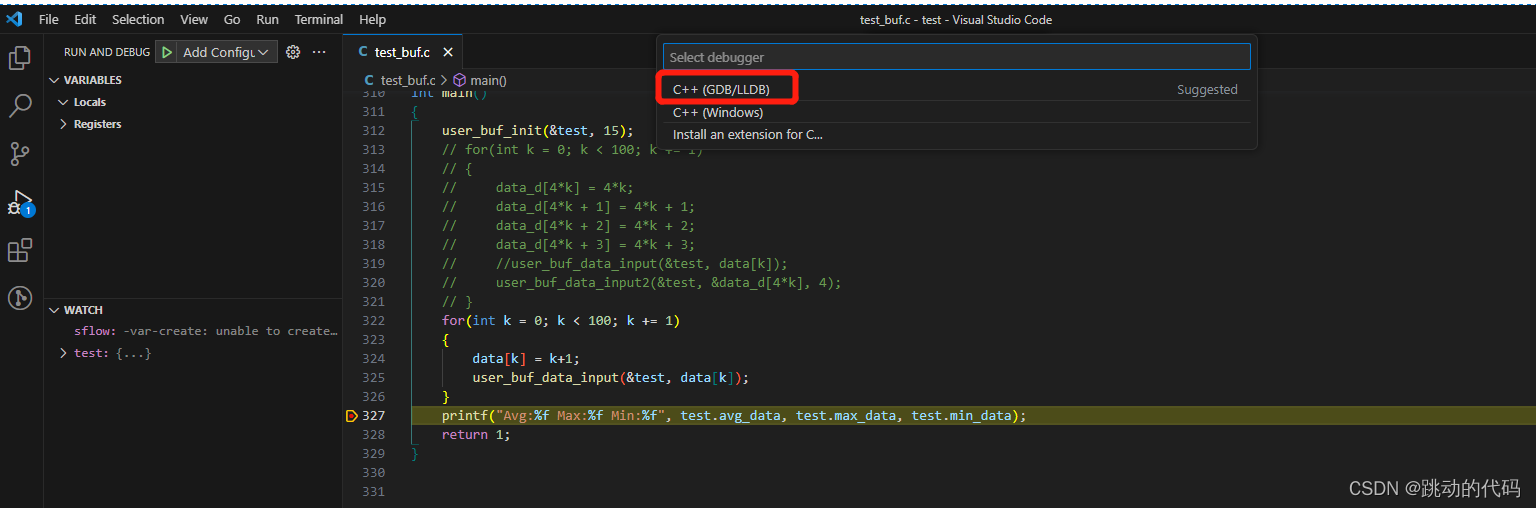This screenshot has width=1536, height=508.
Task: Click the user_buf_data_input call on line 325
Action: coord(611,378)
